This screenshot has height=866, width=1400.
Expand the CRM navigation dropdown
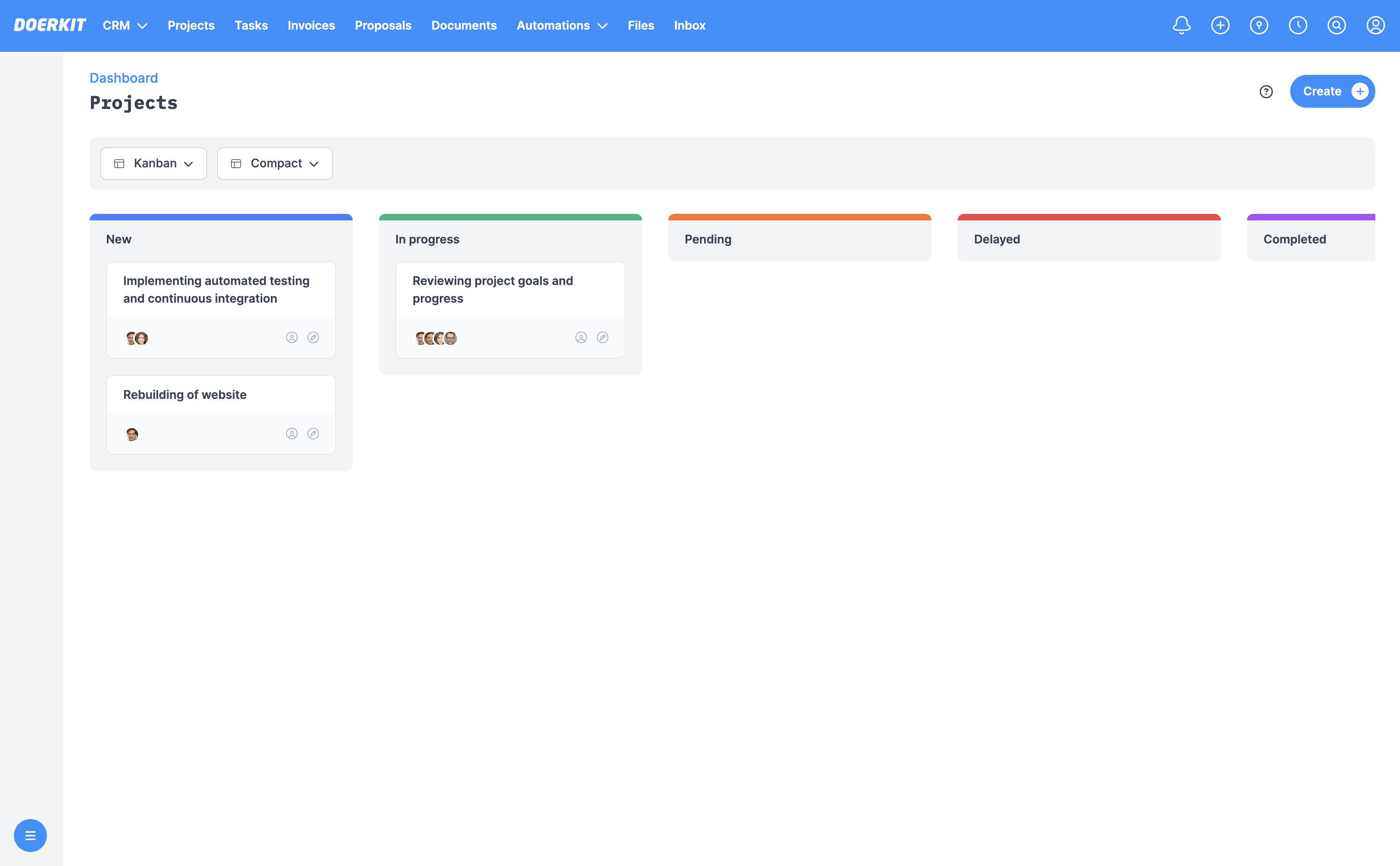(124, 25)
